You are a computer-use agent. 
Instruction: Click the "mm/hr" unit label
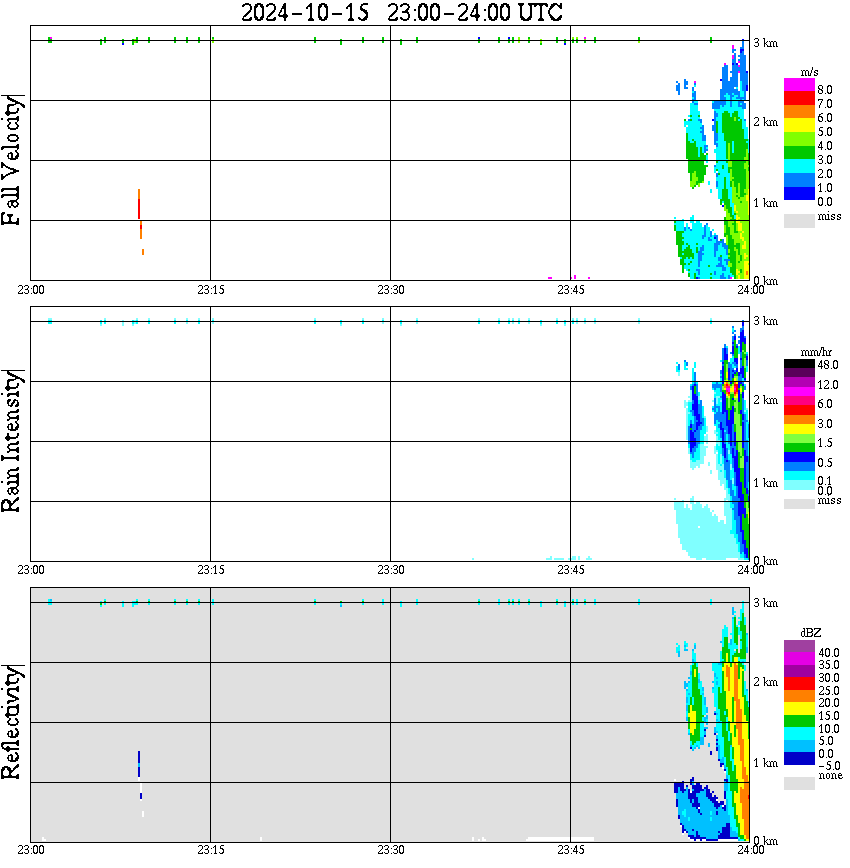tap(816, 352)
